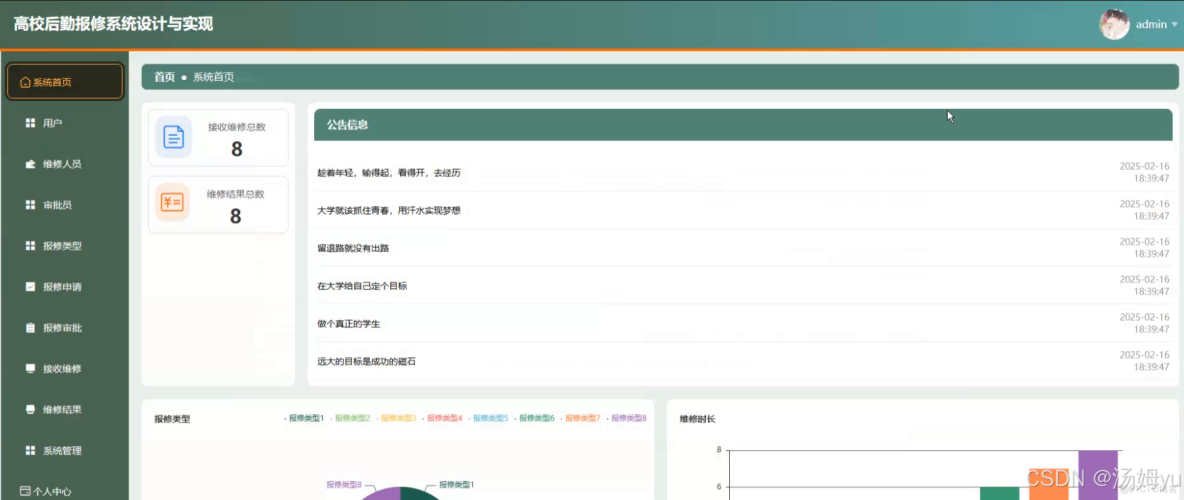Toggle legend item 报修类型1

[x=304, y=418]
